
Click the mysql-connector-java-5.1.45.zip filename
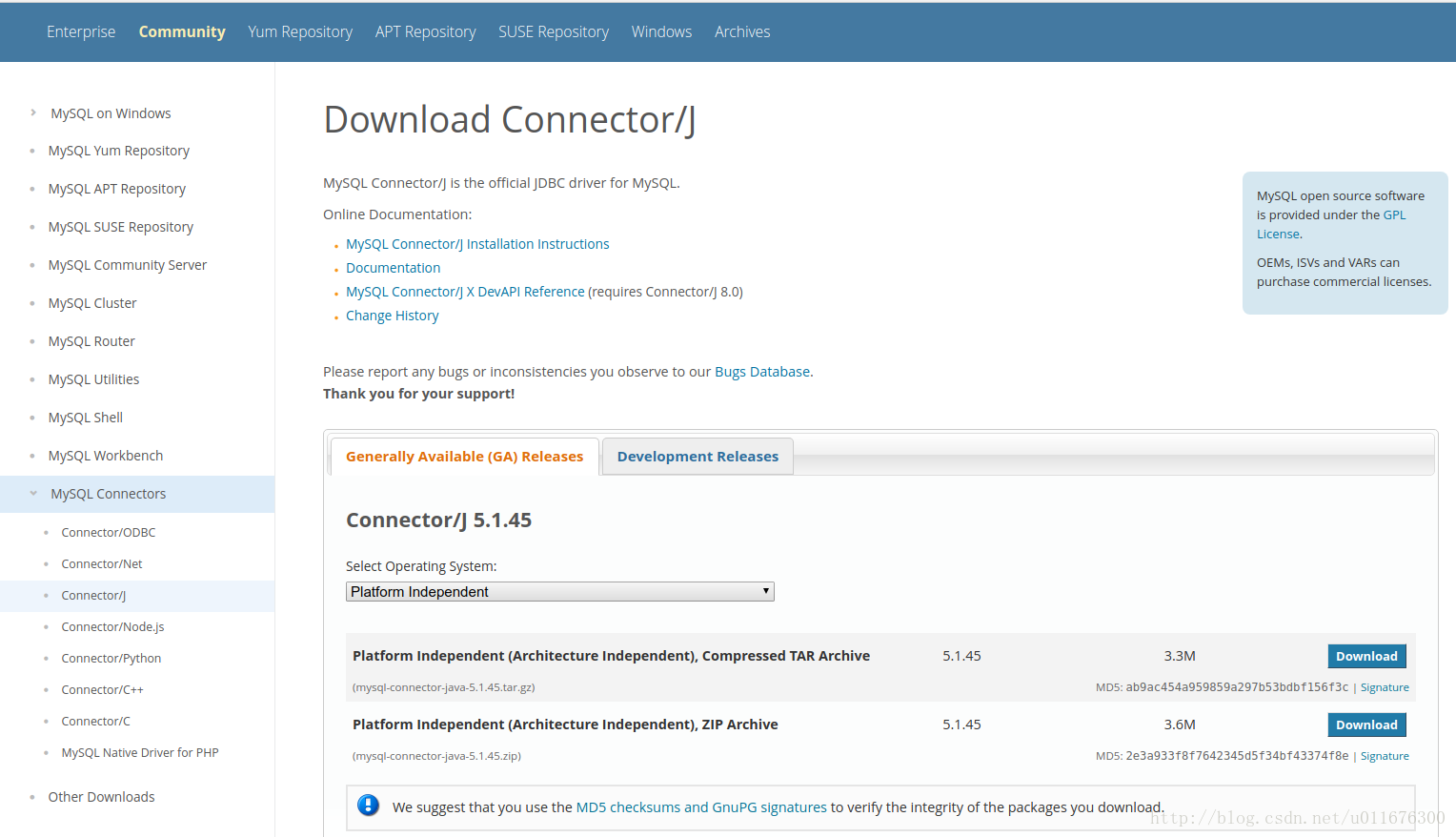click(436, 756)
